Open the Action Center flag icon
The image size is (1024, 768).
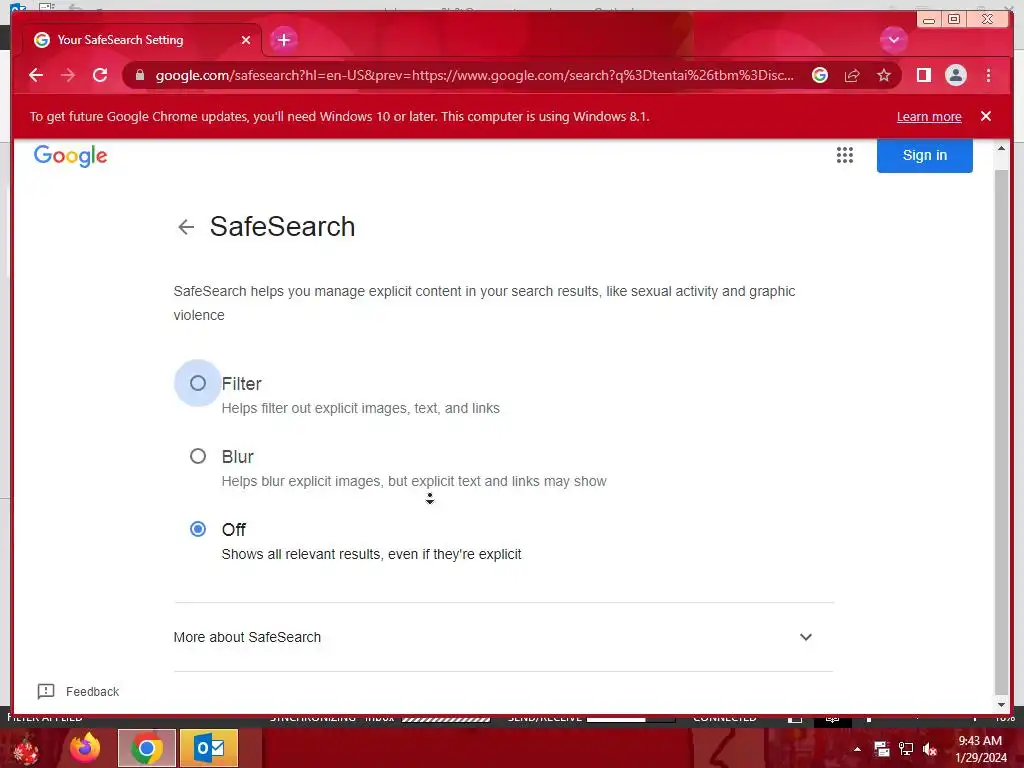(882, 749)
